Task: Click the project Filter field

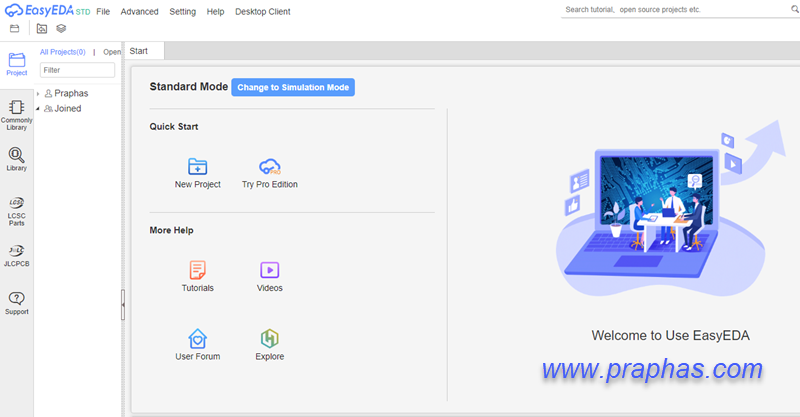Action: pyautogui.click(x=77, y=70)
